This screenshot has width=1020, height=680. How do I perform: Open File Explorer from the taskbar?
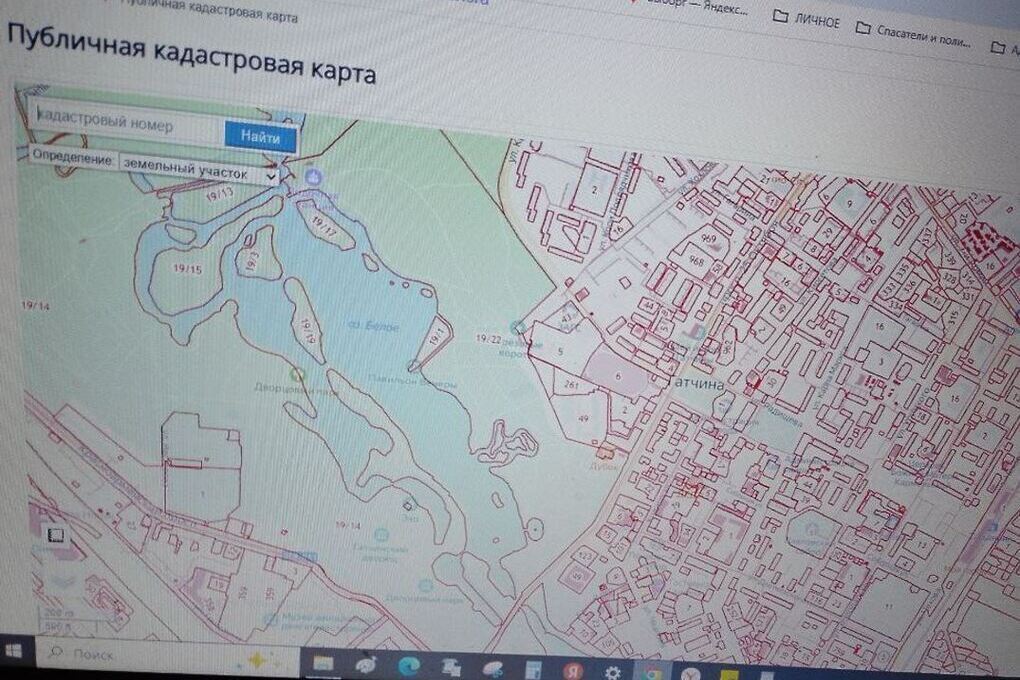point(322,662)
